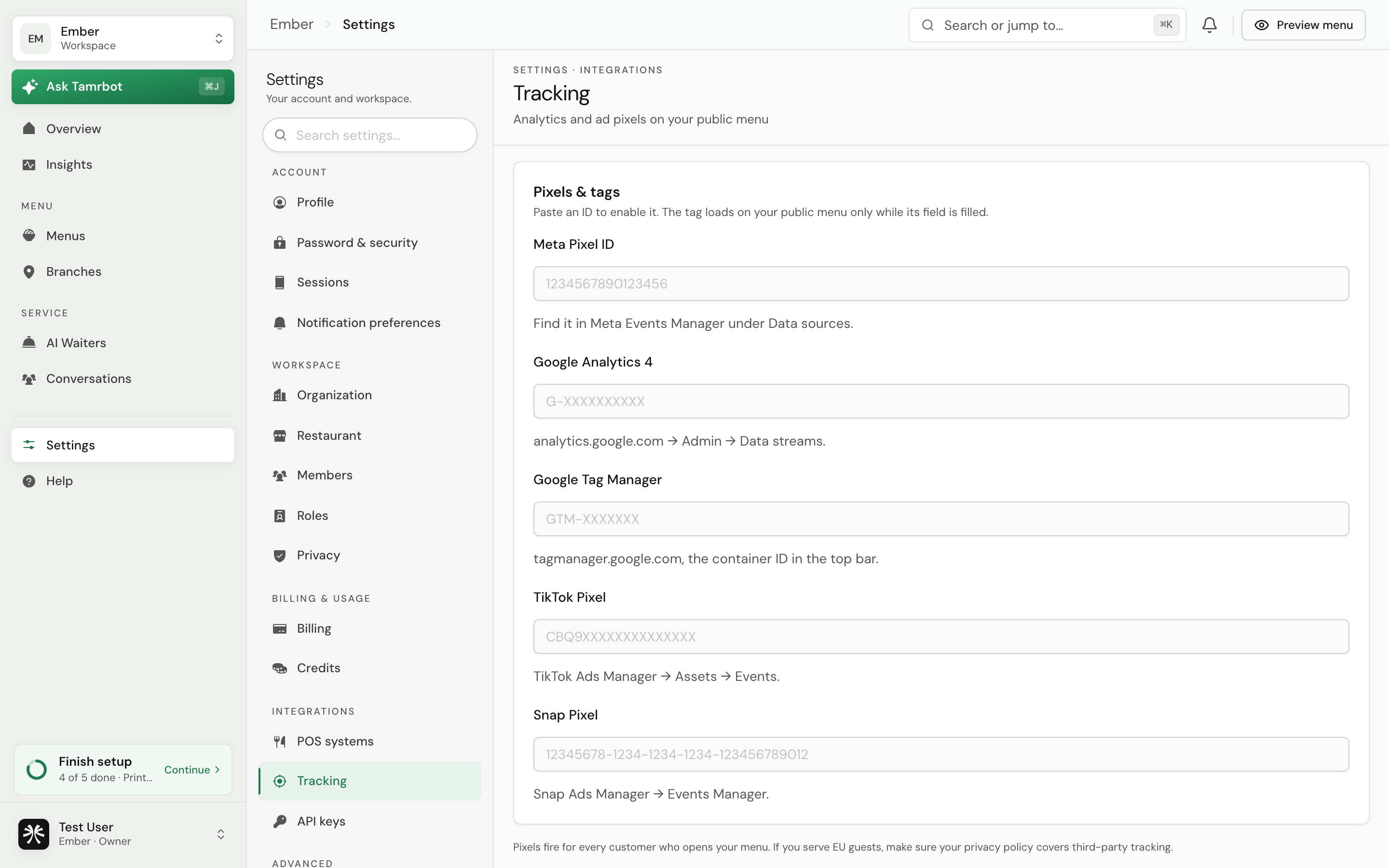Click the Organization building icon
1389x868 pixels.
[280, 395]
